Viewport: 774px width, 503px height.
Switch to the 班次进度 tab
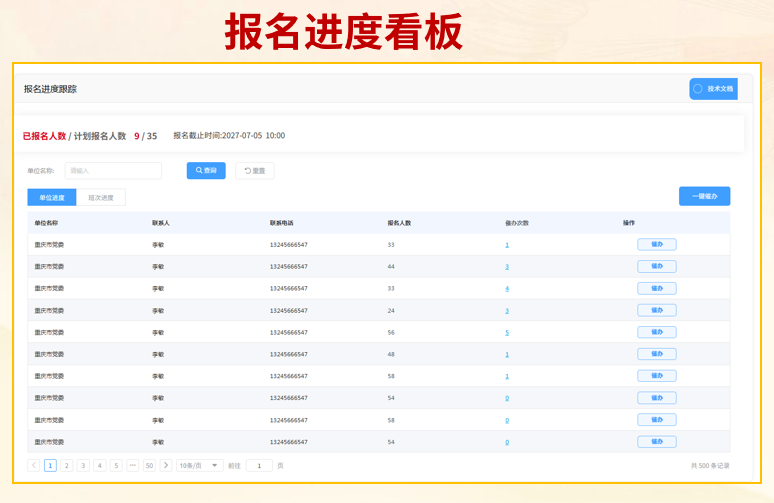coord(101,197)
